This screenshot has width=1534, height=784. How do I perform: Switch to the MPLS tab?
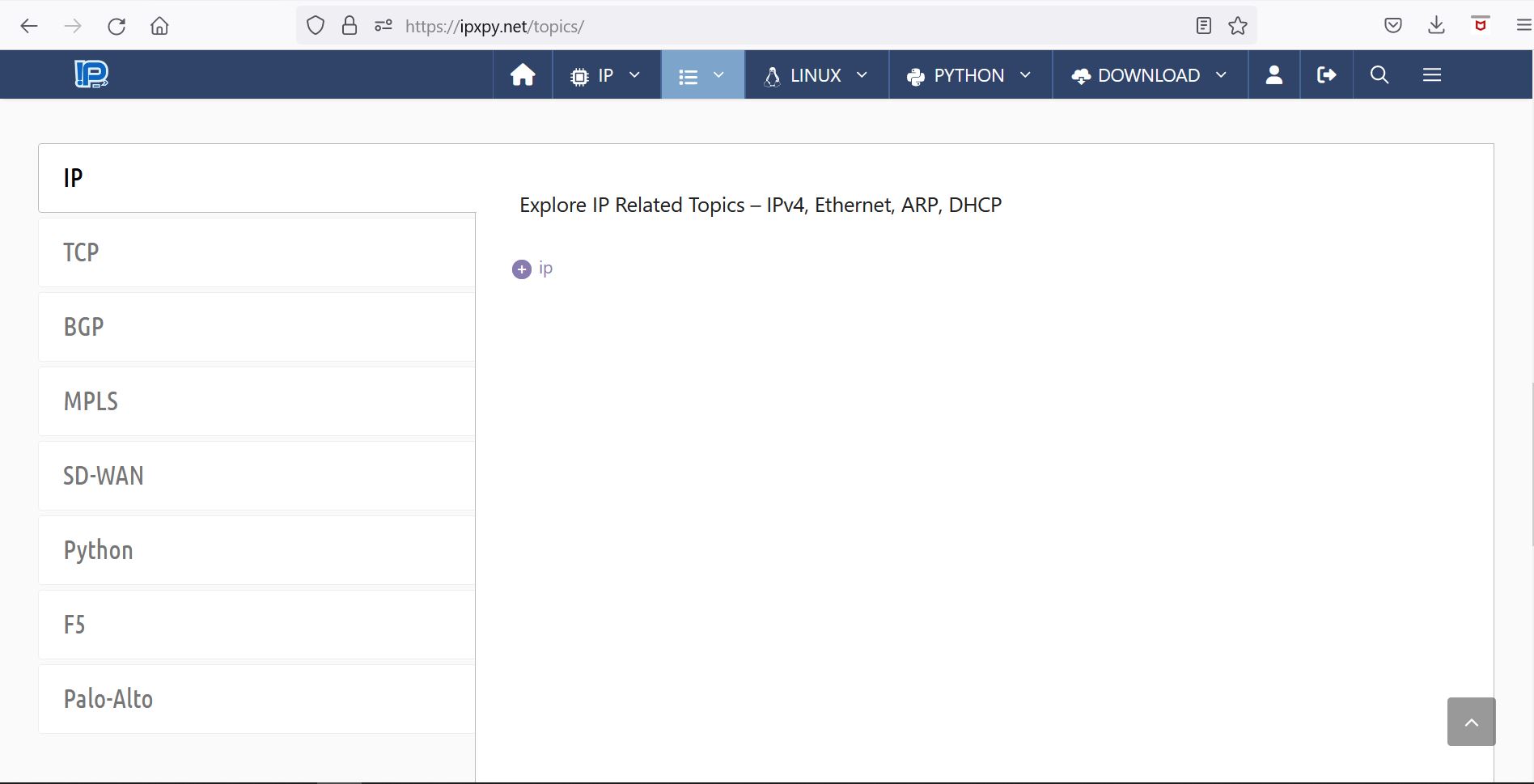tap(257, 401)
